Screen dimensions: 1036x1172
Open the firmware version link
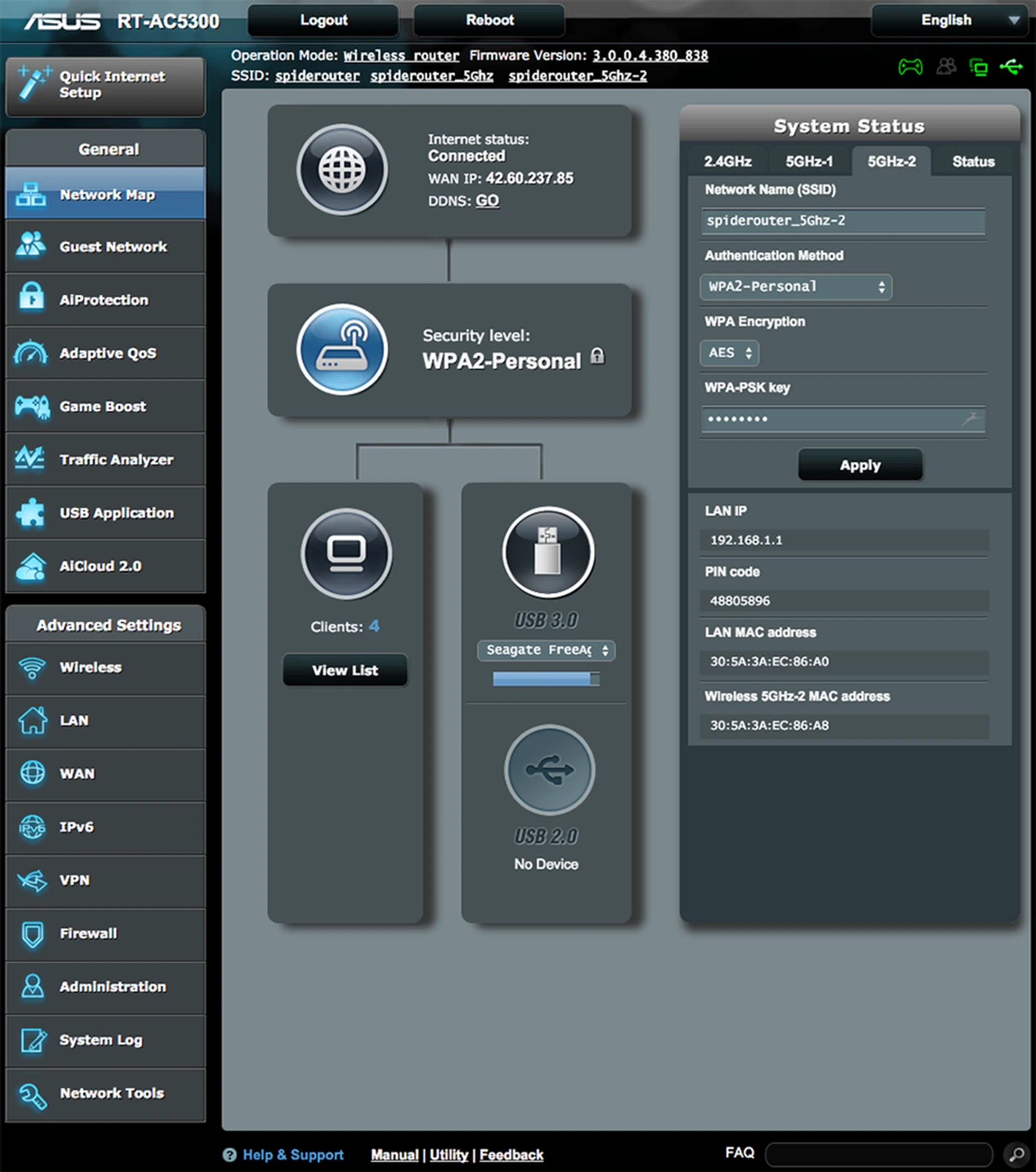click(650, 56)
